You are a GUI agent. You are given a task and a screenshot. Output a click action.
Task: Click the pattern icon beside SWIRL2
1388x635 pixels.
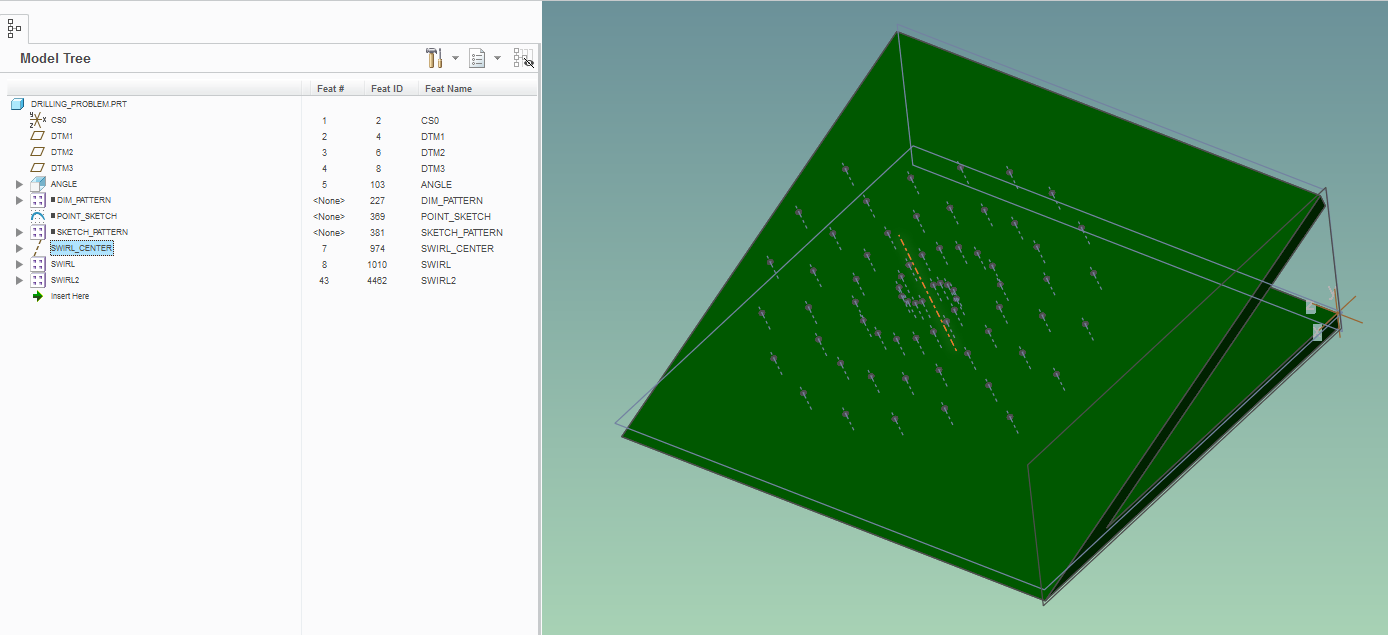coord(37,280)
